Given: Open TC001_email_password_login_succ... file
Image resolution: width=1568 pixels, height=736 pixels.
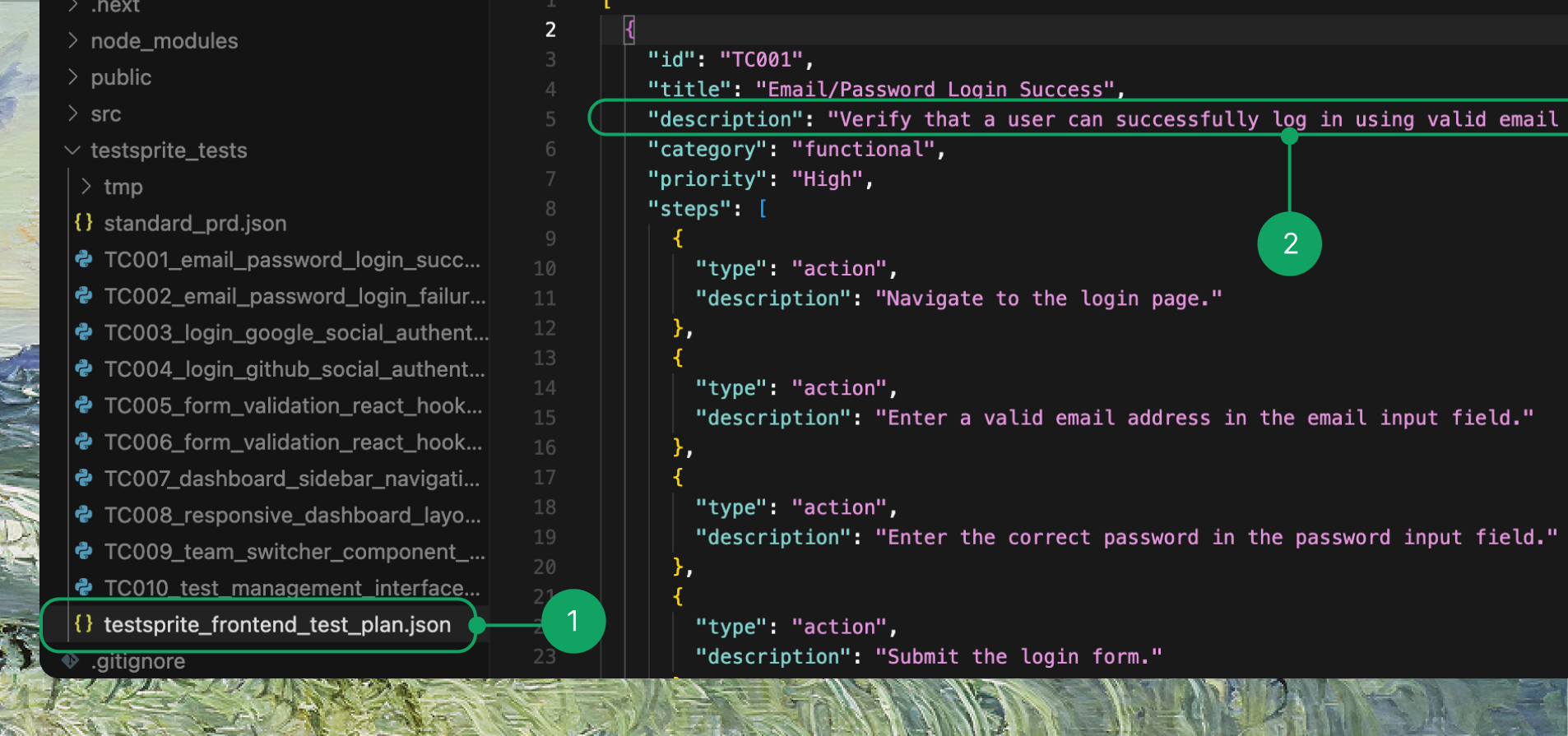Looking at the screenshot, I should tap(292, 260).
